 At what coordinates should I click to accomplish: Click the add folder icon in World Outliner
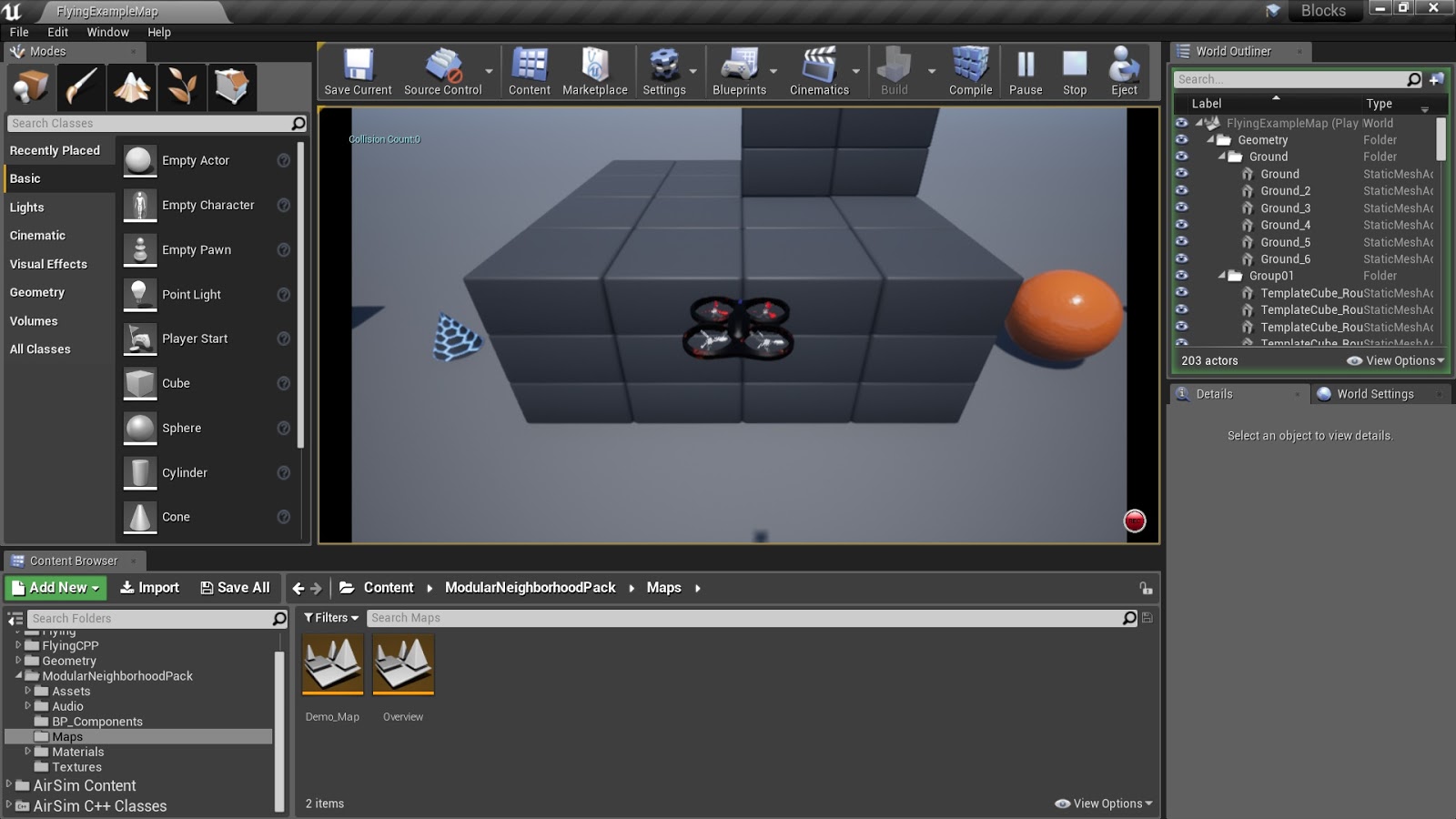point(1436,79)
